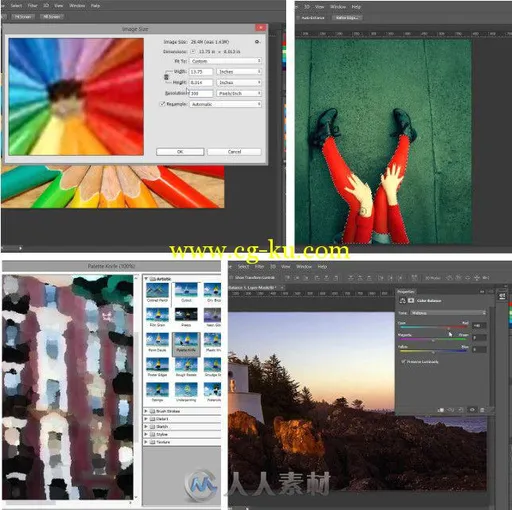
Task: Click the Refine Edge button
Action: [x=347, y=18]
